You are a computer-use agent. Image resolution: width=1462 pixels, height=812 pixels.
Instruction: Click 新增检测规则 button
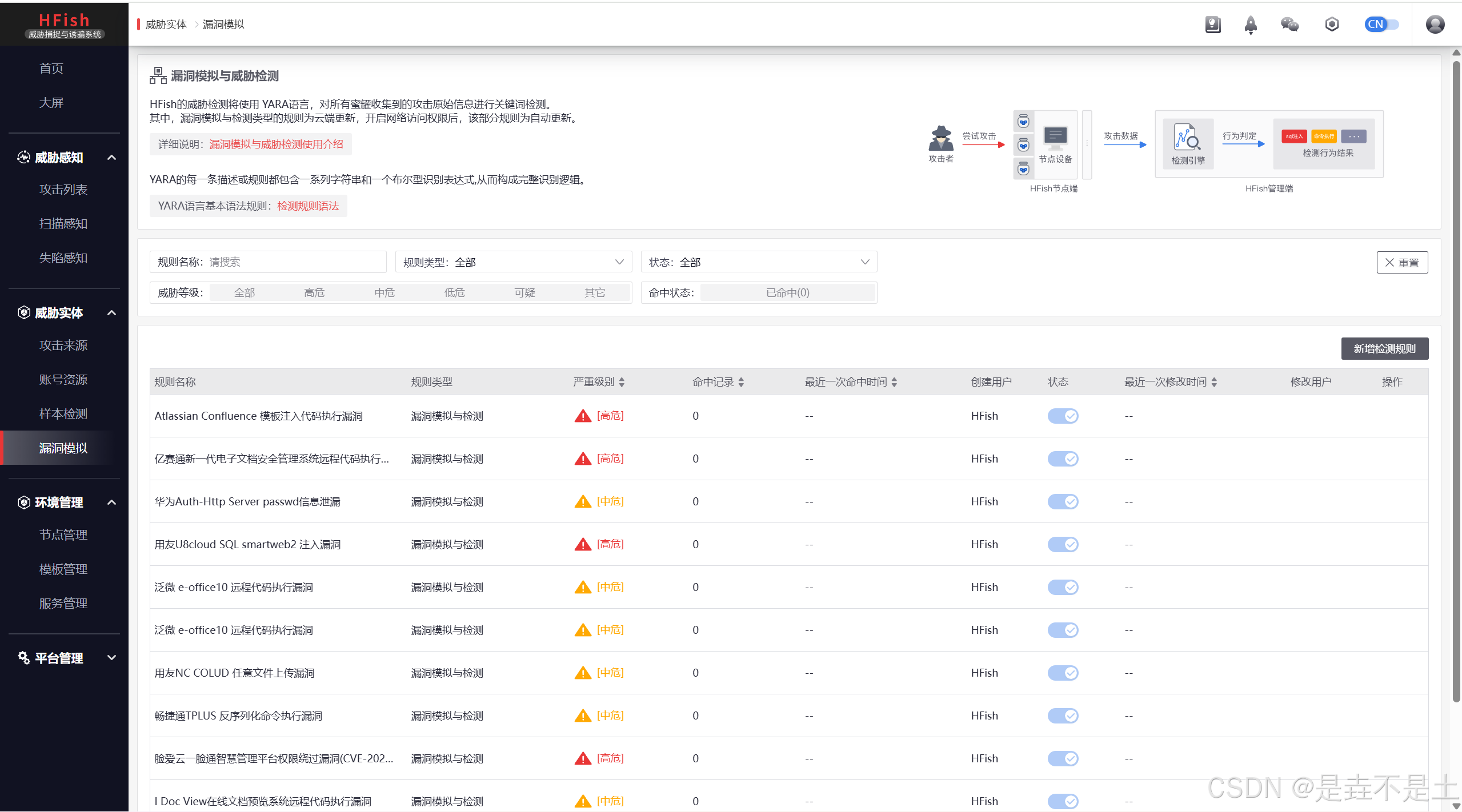(1384, 349)
